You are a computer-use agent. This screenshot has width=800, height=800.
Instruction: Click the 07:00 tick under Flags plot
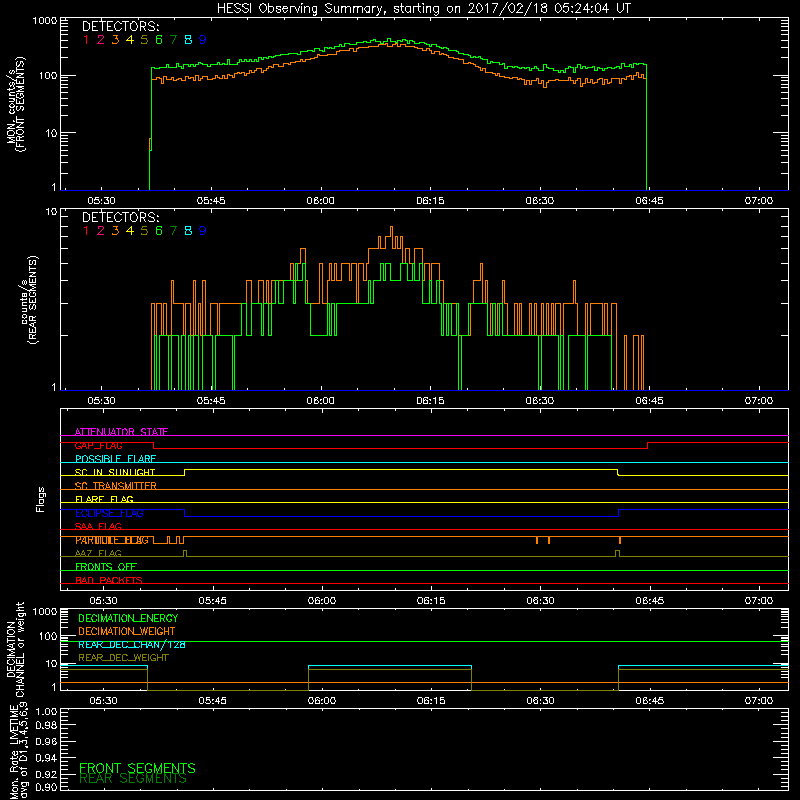pyautogui.click(x=759, y=601)
